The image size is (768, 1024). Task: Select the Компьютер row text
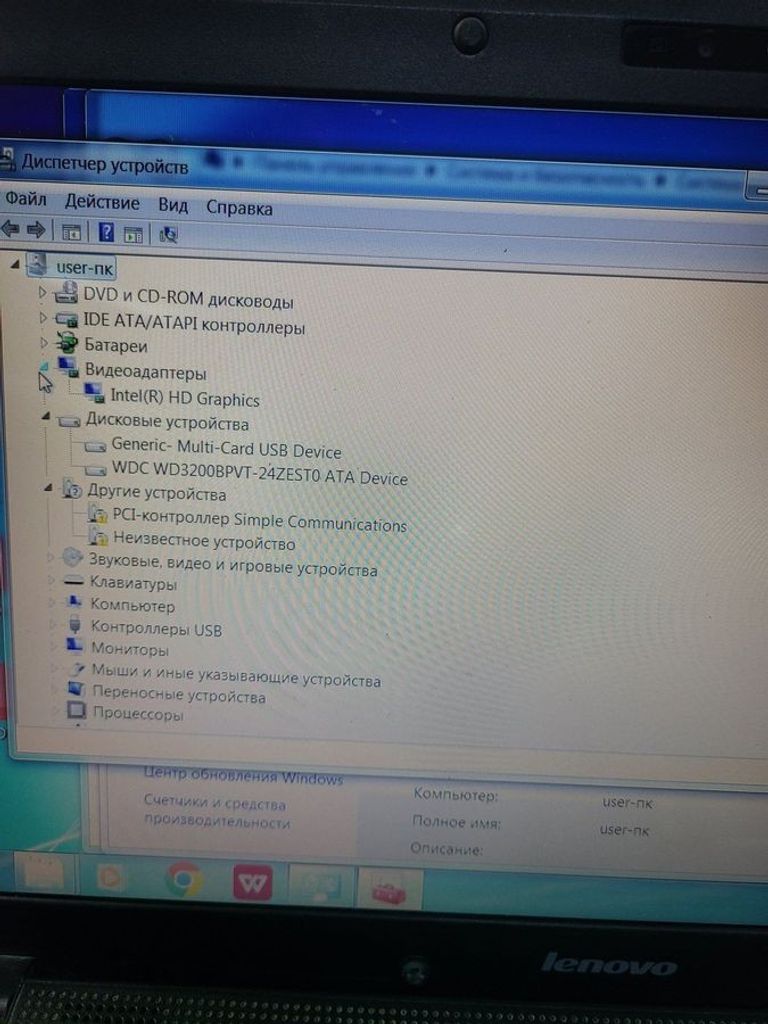click(x=133, y=605)
